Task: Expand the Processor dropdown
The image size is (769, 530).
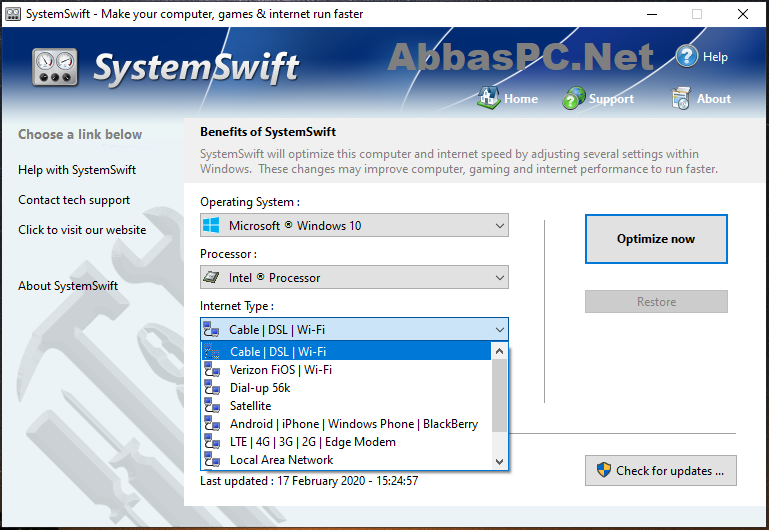Action: 499,278
